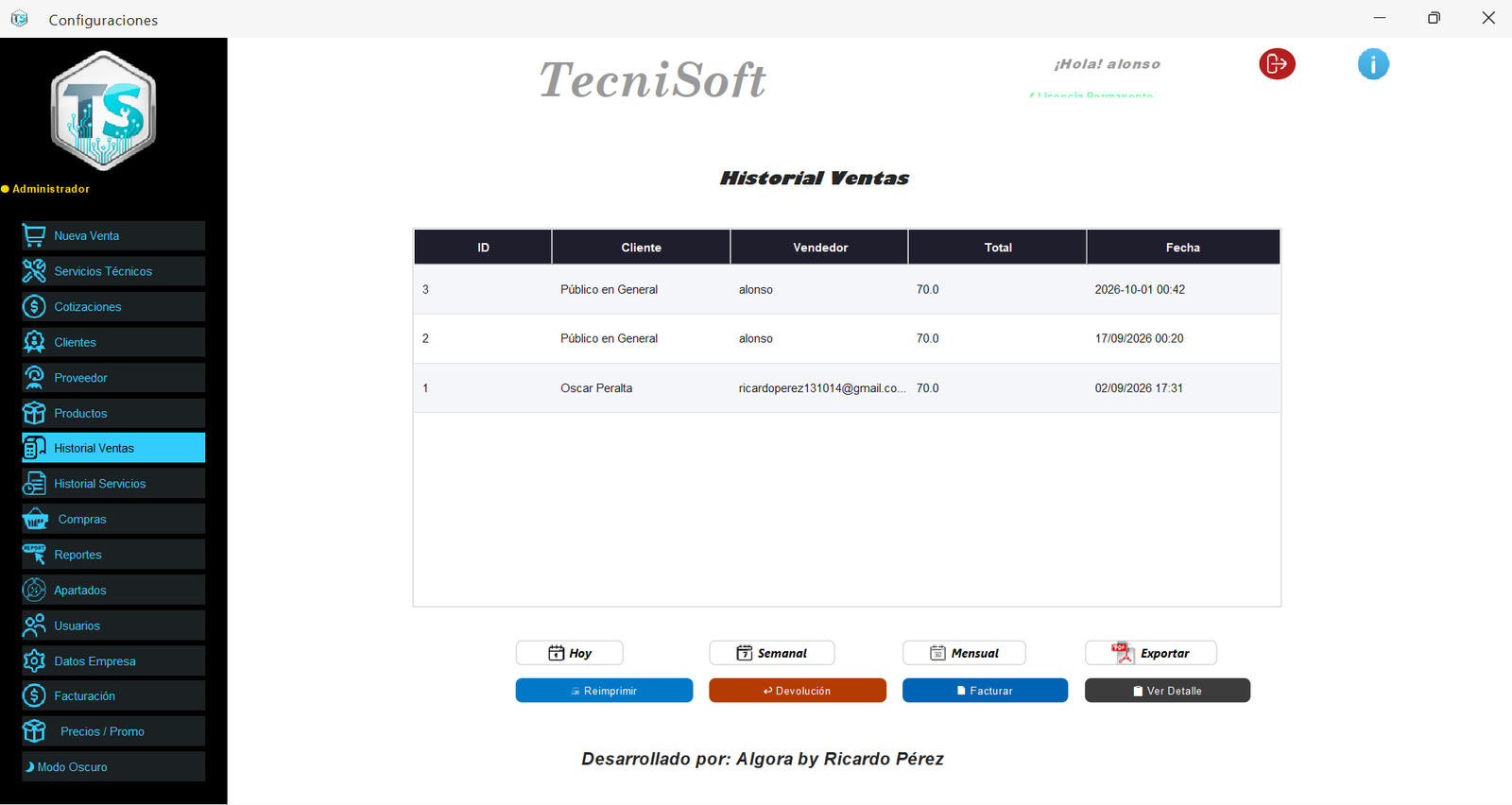
Task: Sort by the Vendedor column header
Action: coord(819,248)
